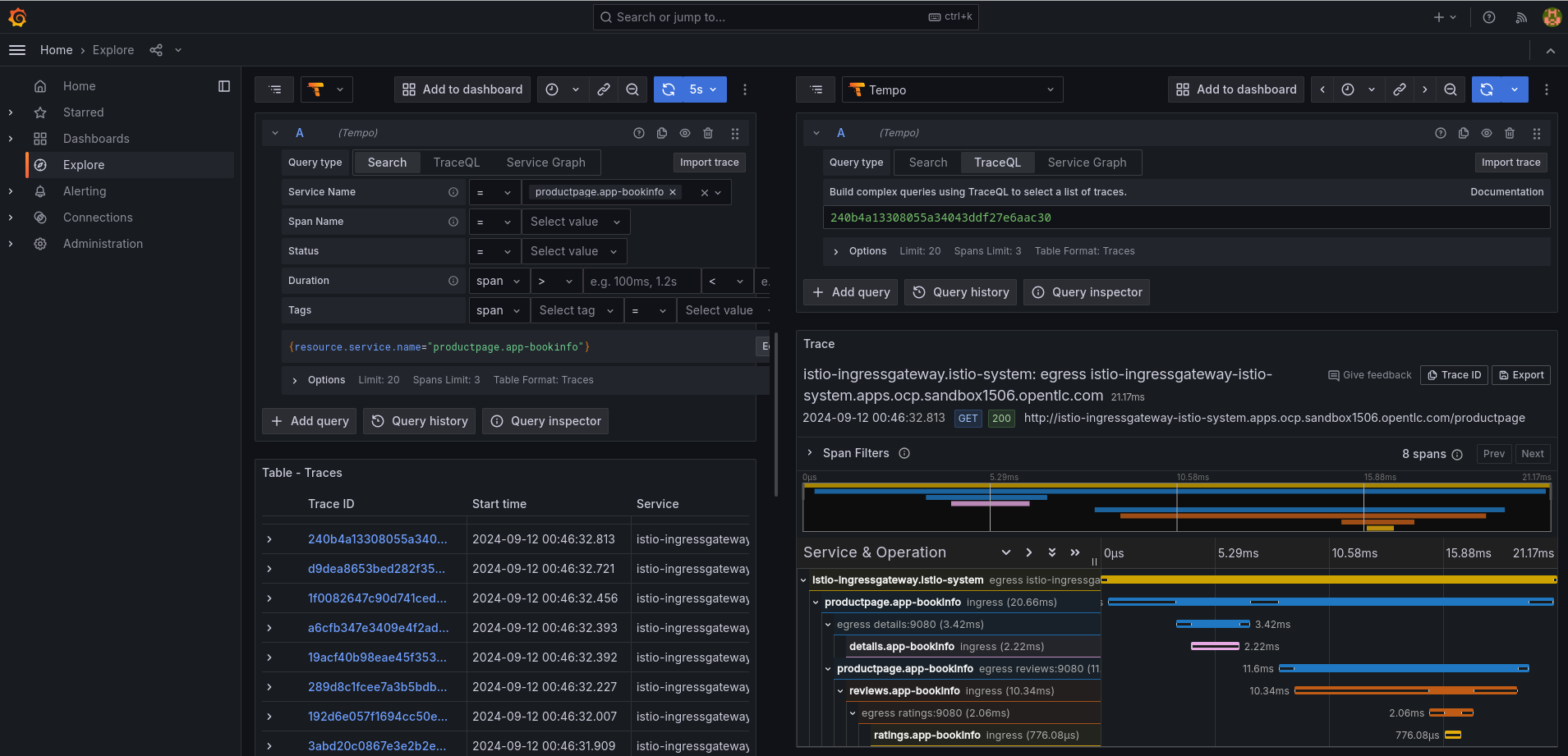Duplicate query A in right pane
The image size is (1568, 756).
pyautogui.click(x=1464, y=133)
